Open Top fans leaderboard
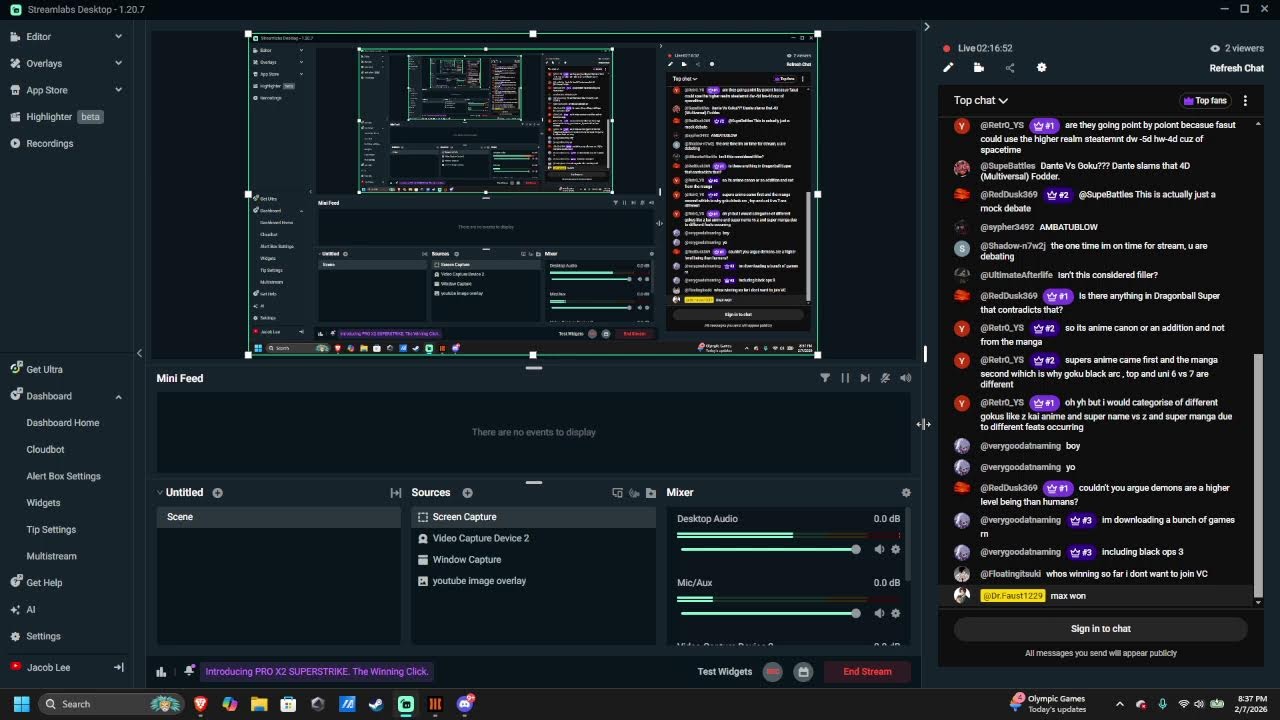 [x=1205, y=100]
